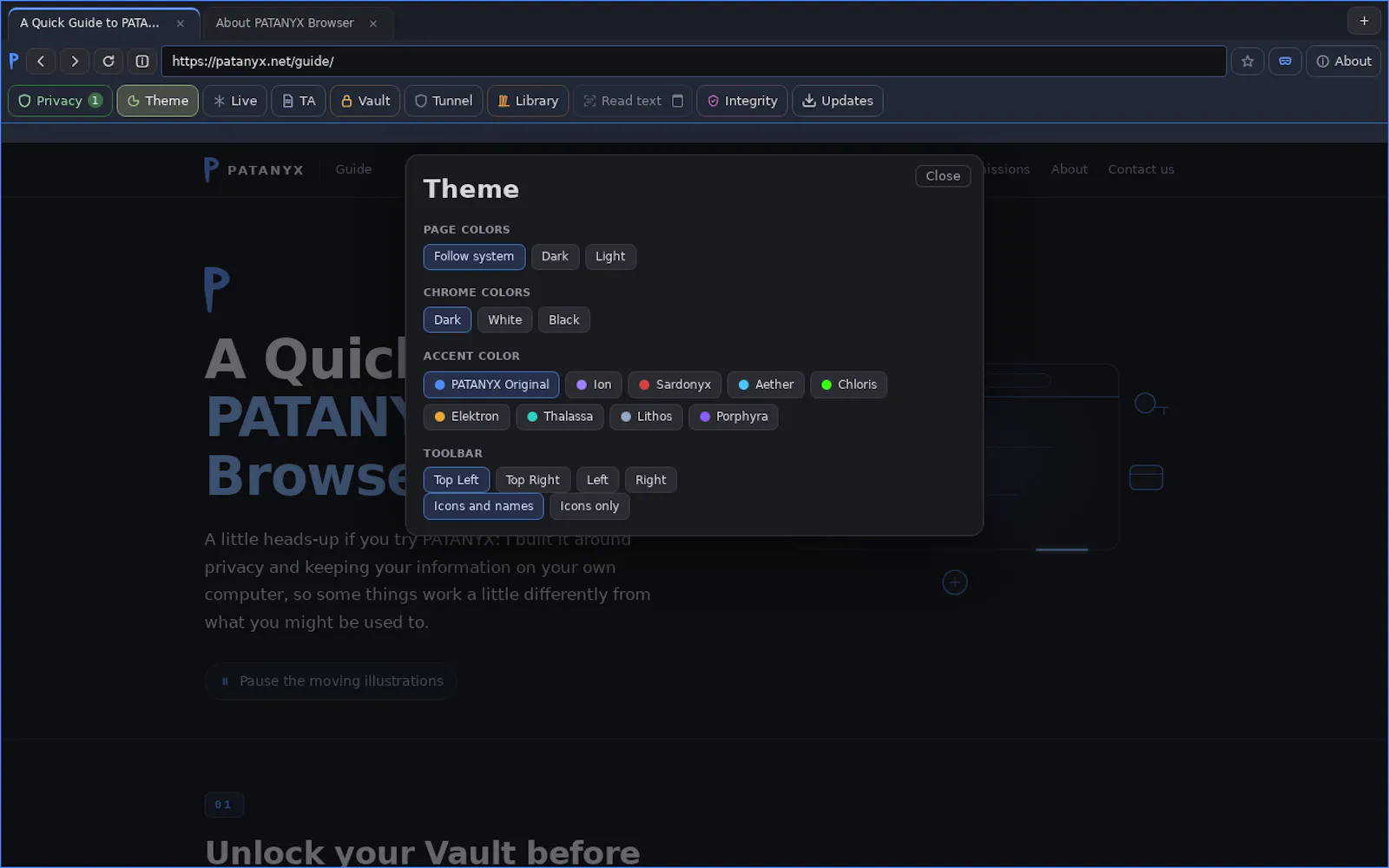Image resolution: width=1389 pixels, height=868 pixels.
Task: Click the Read text toolbar item
Action: 622,101
